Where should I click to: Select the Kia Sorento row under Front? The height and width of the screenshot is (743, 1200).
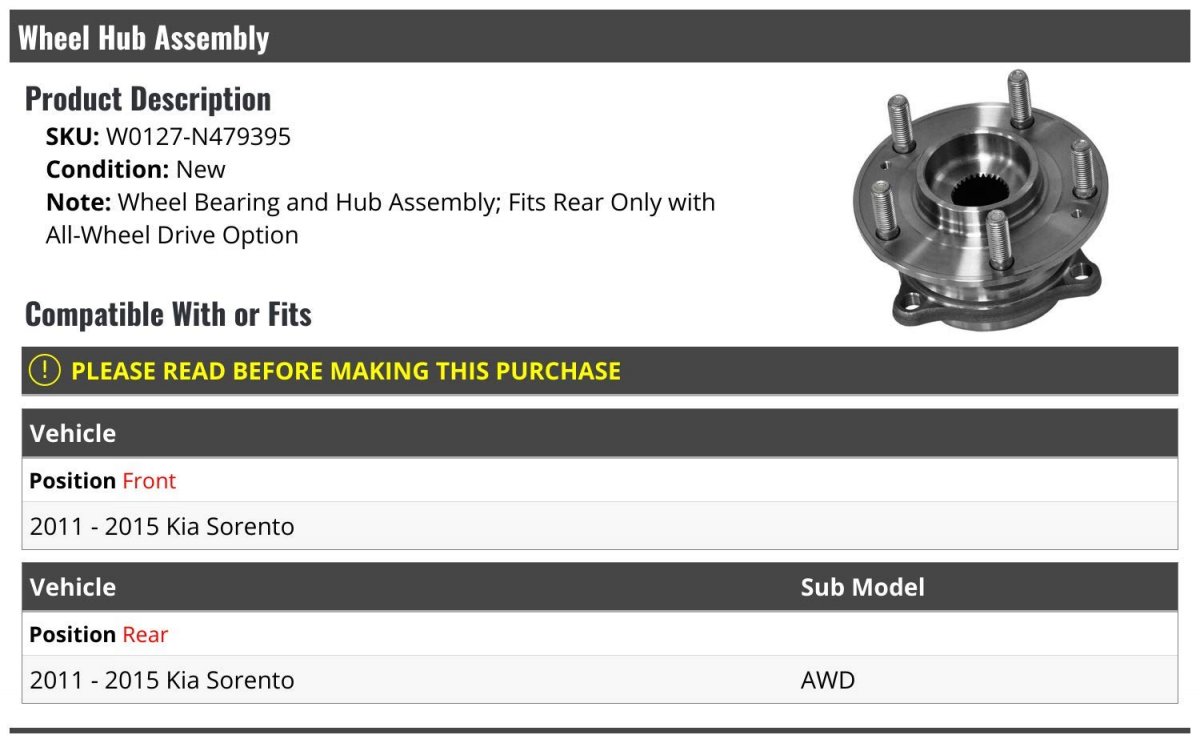(162, 527)
